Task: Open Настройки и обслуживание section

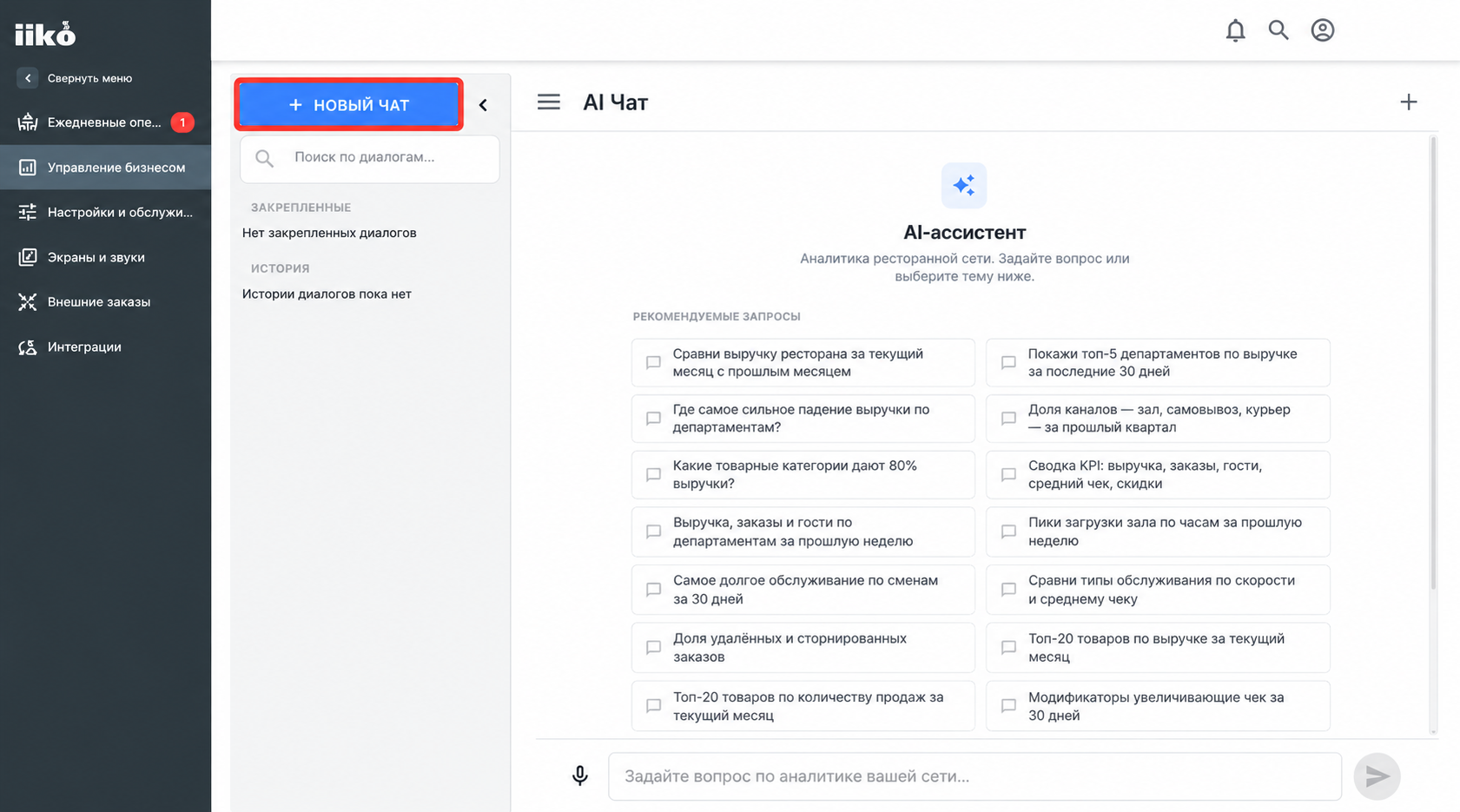Action: tap(105, 212)
